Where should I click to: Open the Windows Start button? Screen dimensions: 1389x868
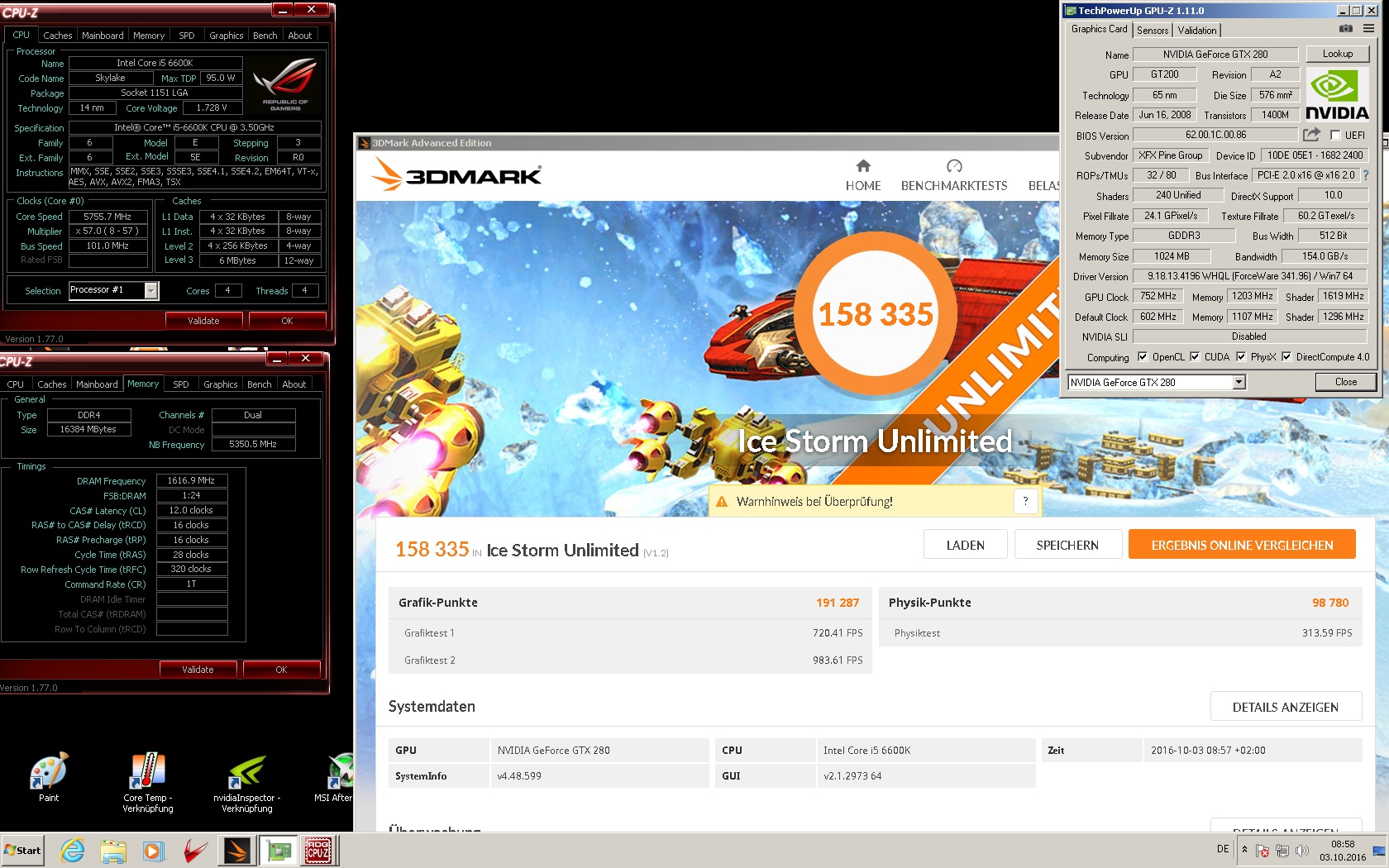click(23, 851)
